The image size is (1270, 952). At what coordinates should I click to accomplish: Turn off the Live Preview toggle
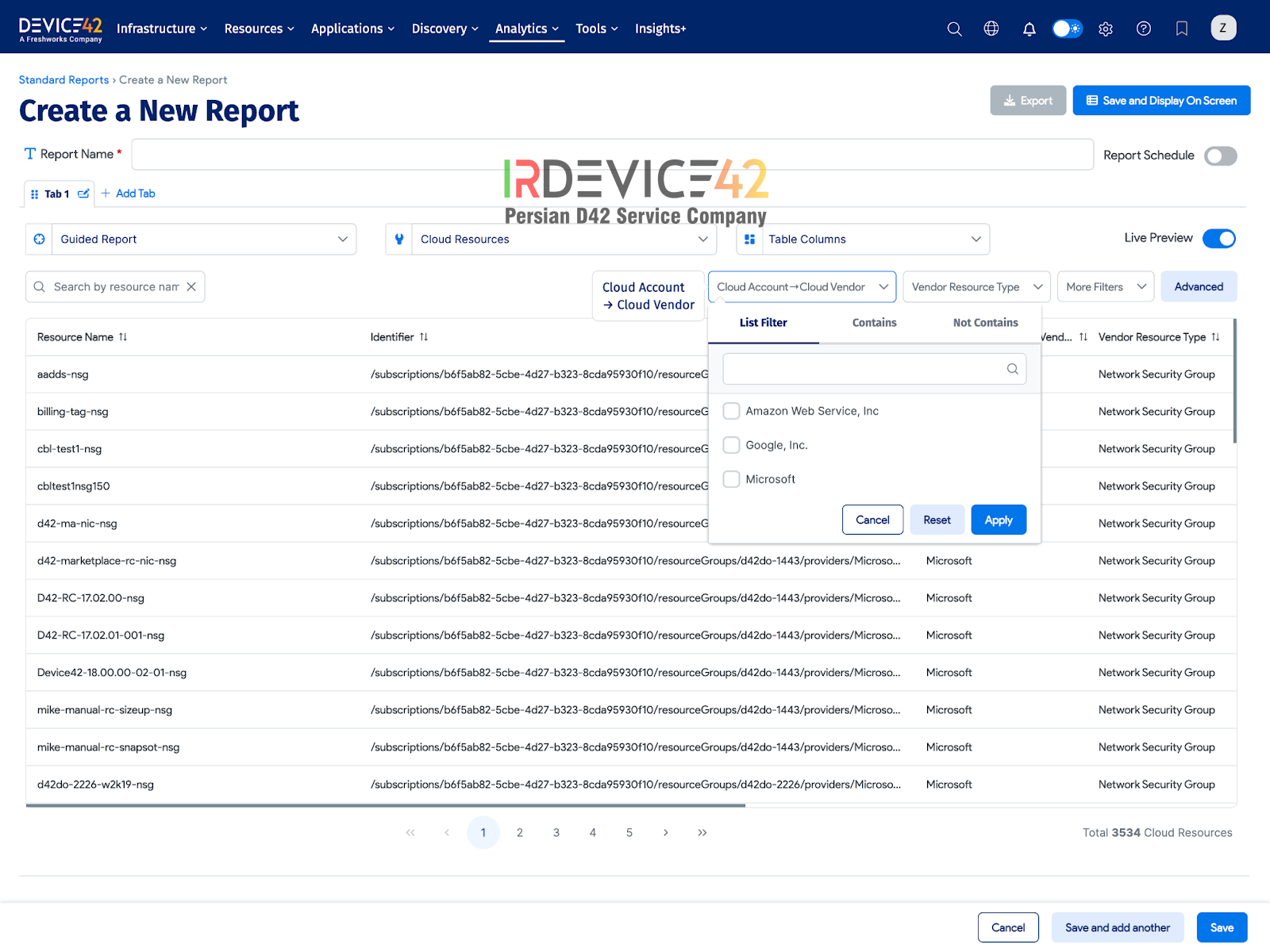[1219, 238]
